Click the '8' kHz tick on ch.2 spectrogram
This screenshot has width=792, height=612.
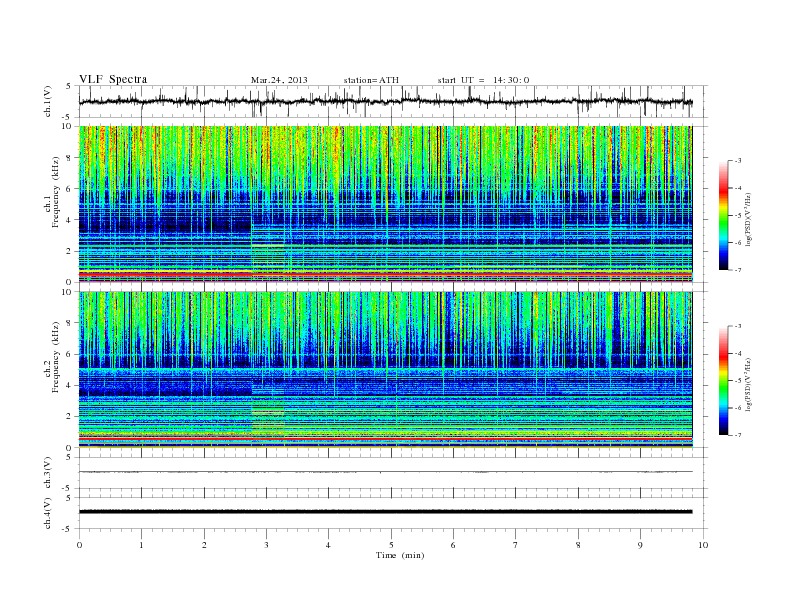(69, 323)
